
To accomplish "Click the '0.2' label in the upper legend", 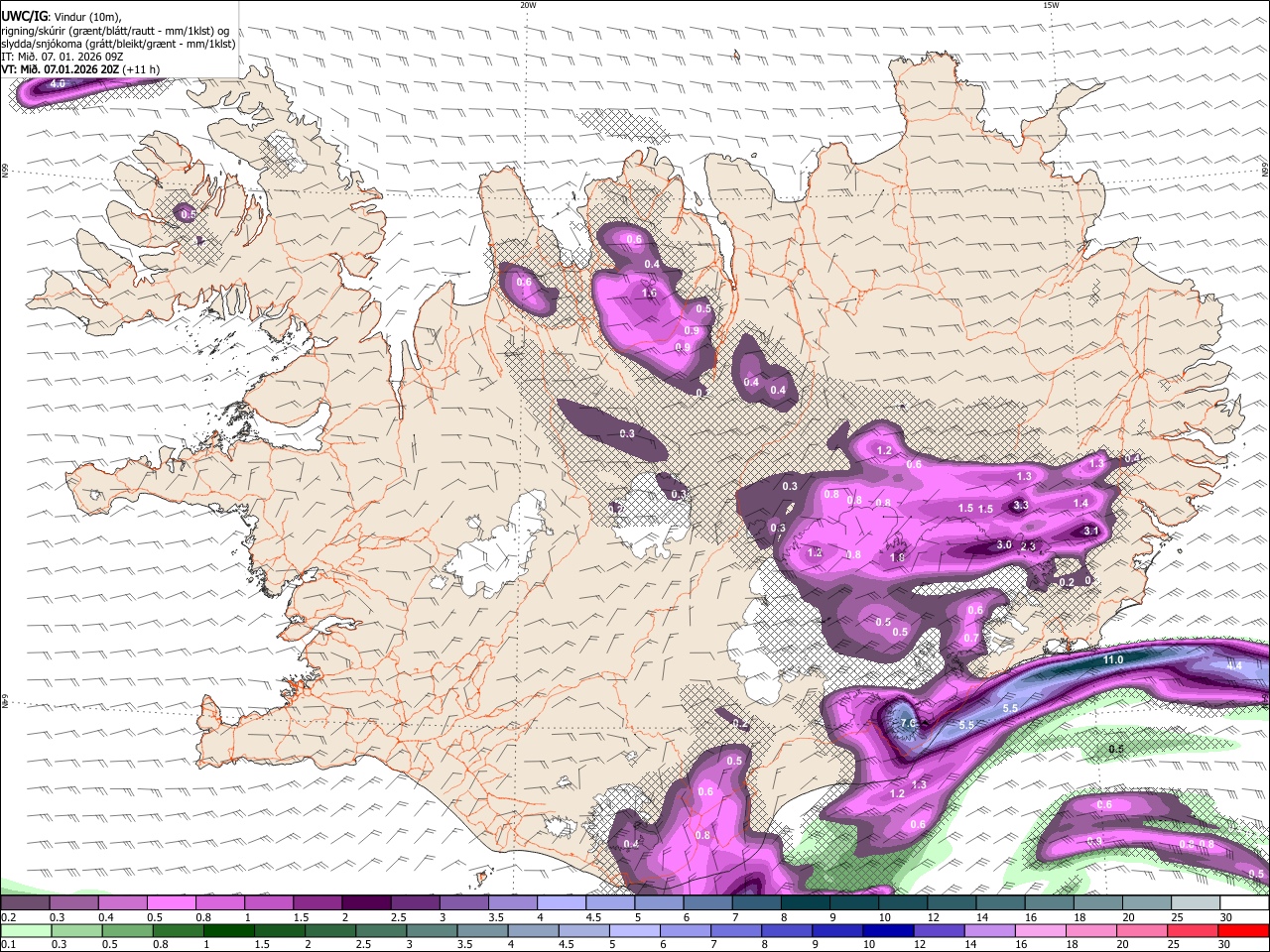I will (7, 917).
